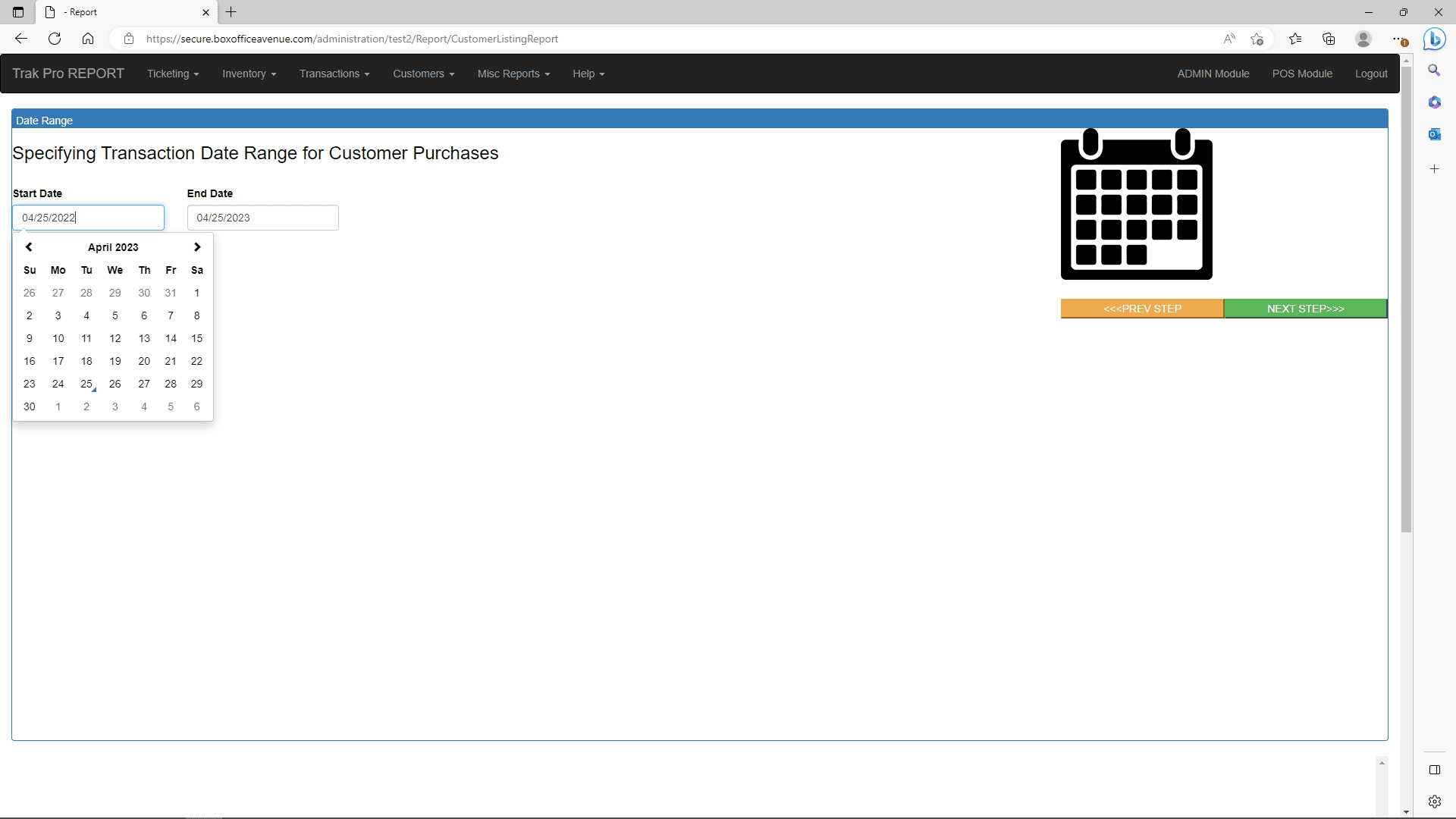
Task: Choose April 13 in the calendar
Action: [x=144, y=338]
